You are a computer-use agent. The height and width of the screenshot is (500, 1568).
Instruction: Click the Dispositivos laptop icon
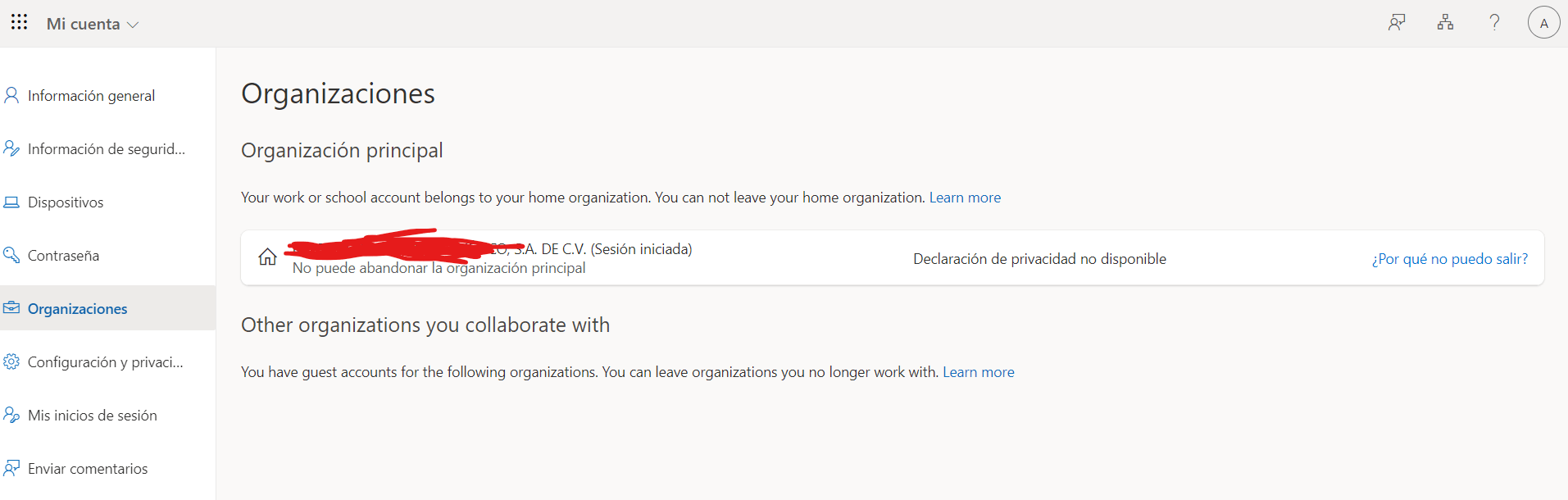[11, 202]
